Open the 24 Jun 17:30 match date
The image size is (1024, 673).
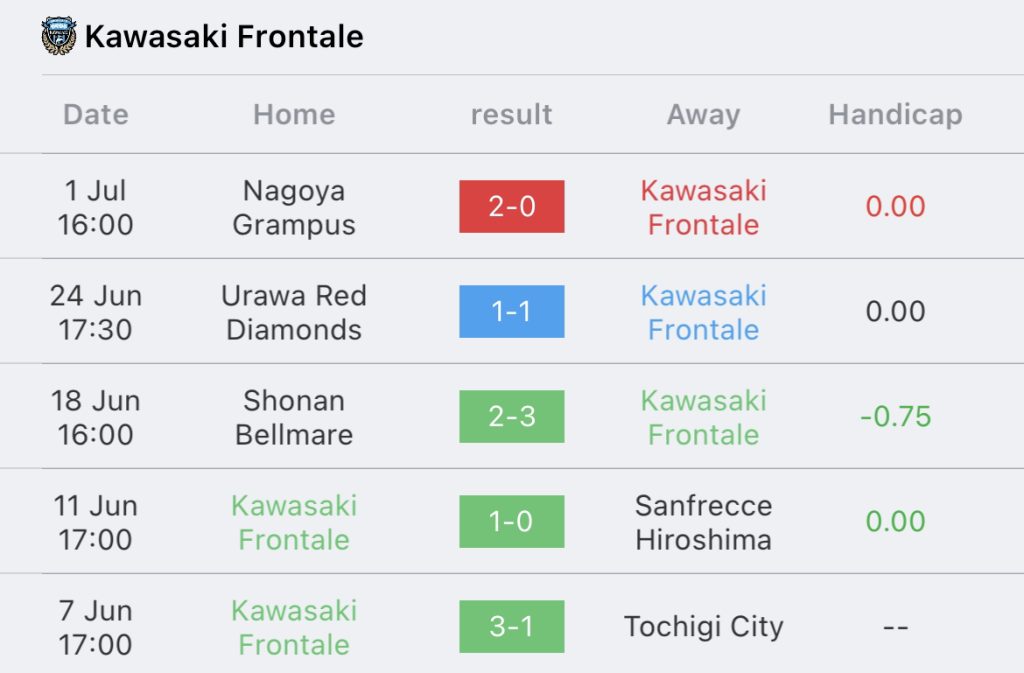tap(96, 313)
